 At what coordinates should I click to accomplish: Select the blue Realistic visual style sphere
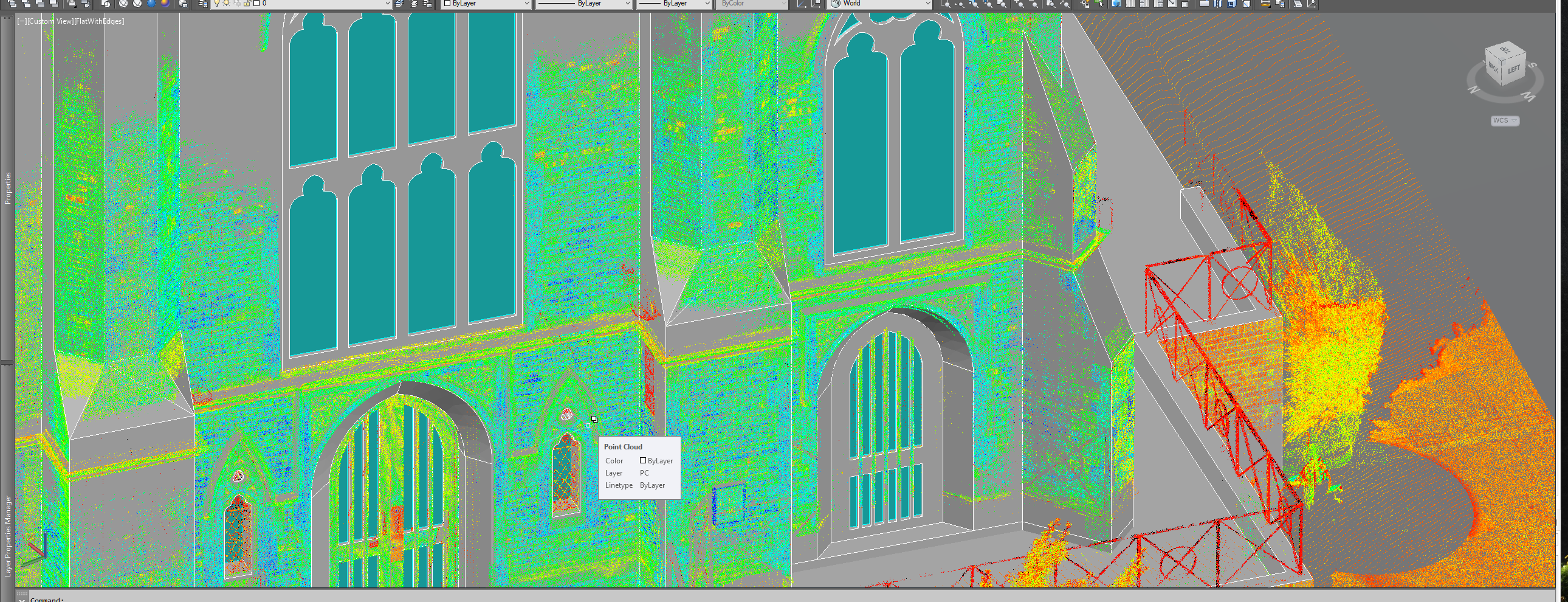pos(151,4)
